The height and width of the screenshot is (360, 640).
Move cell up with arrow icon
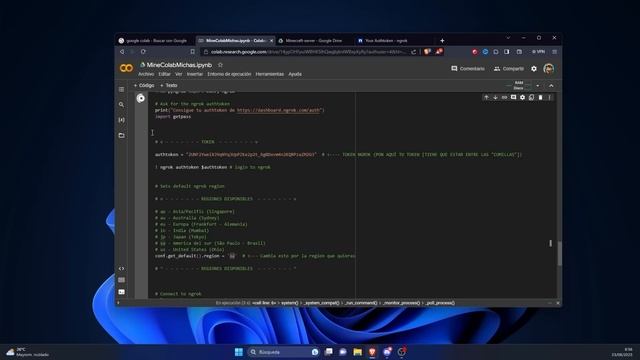[x=486, y=98]
